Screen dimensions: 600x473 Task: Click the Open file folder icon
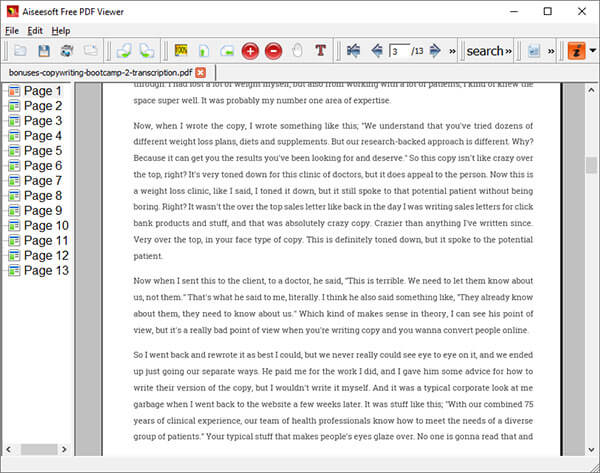(x=20, y=51)
